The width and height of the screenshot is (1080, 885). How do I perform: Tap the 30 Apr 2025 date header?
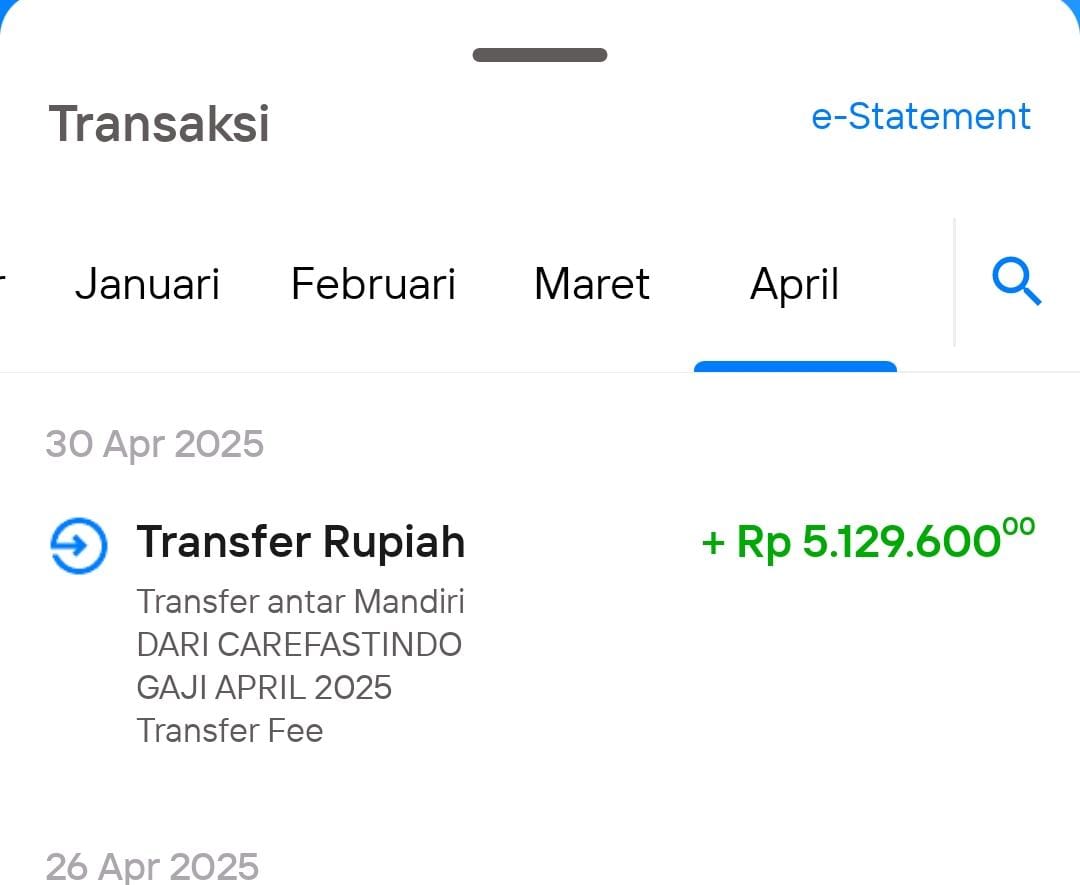tap(154, 444)
